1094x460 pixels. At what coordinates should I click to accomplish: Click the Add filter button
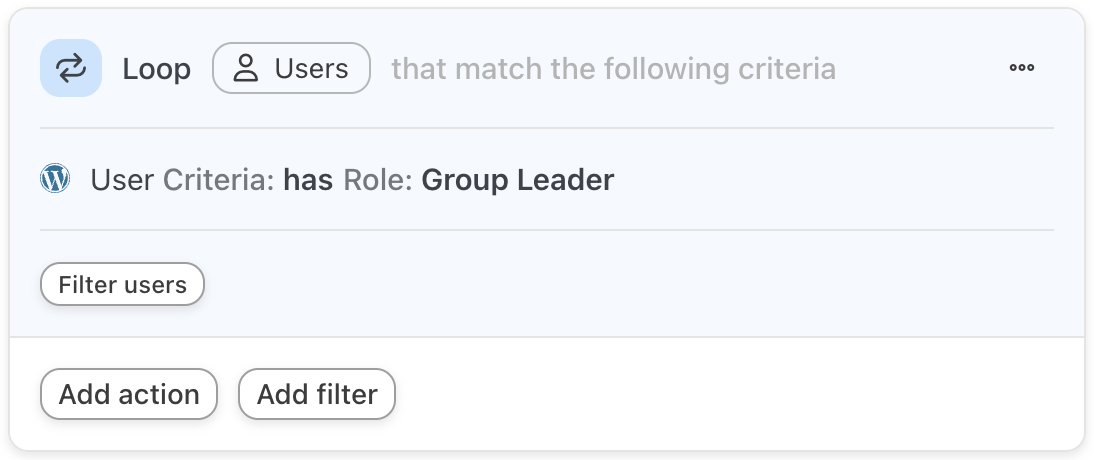pos(317,394)
